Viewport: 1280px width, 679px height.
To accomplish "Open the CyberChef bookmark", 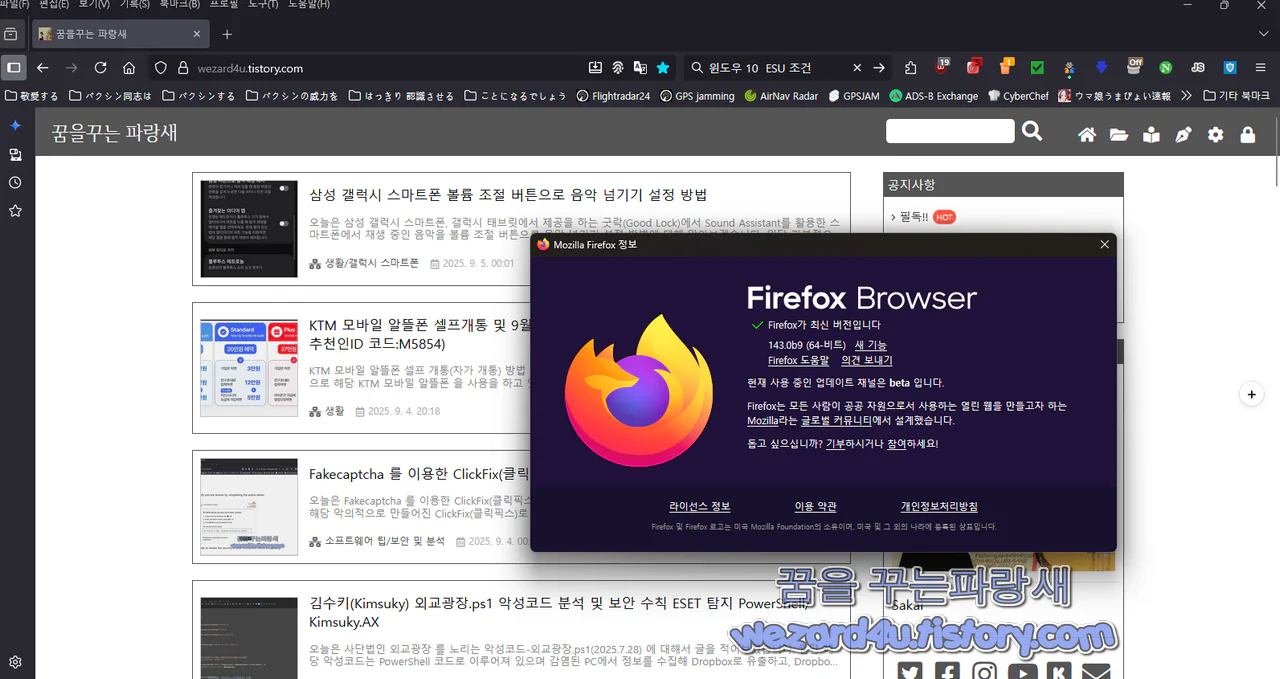I will point(1018,96).
